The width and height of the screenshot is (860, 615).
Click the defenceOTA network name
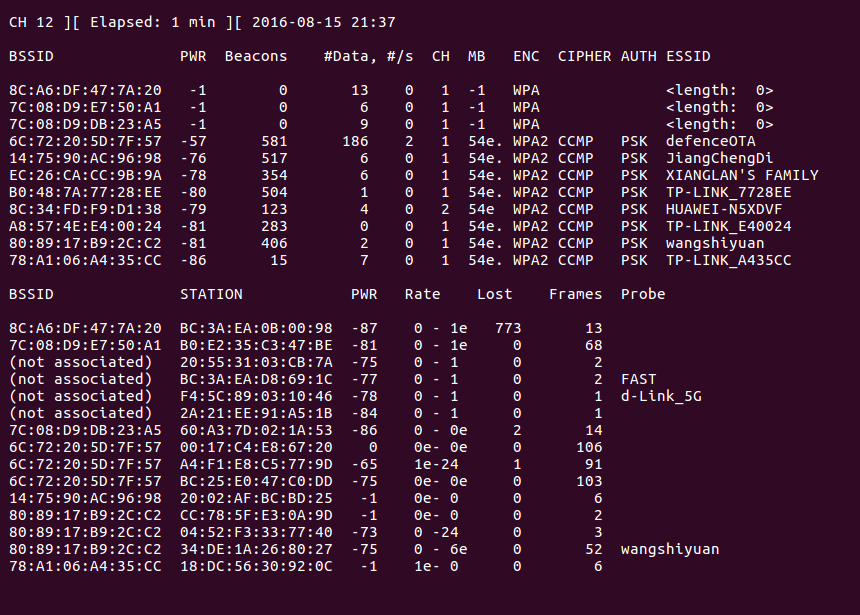pos(710,141)
